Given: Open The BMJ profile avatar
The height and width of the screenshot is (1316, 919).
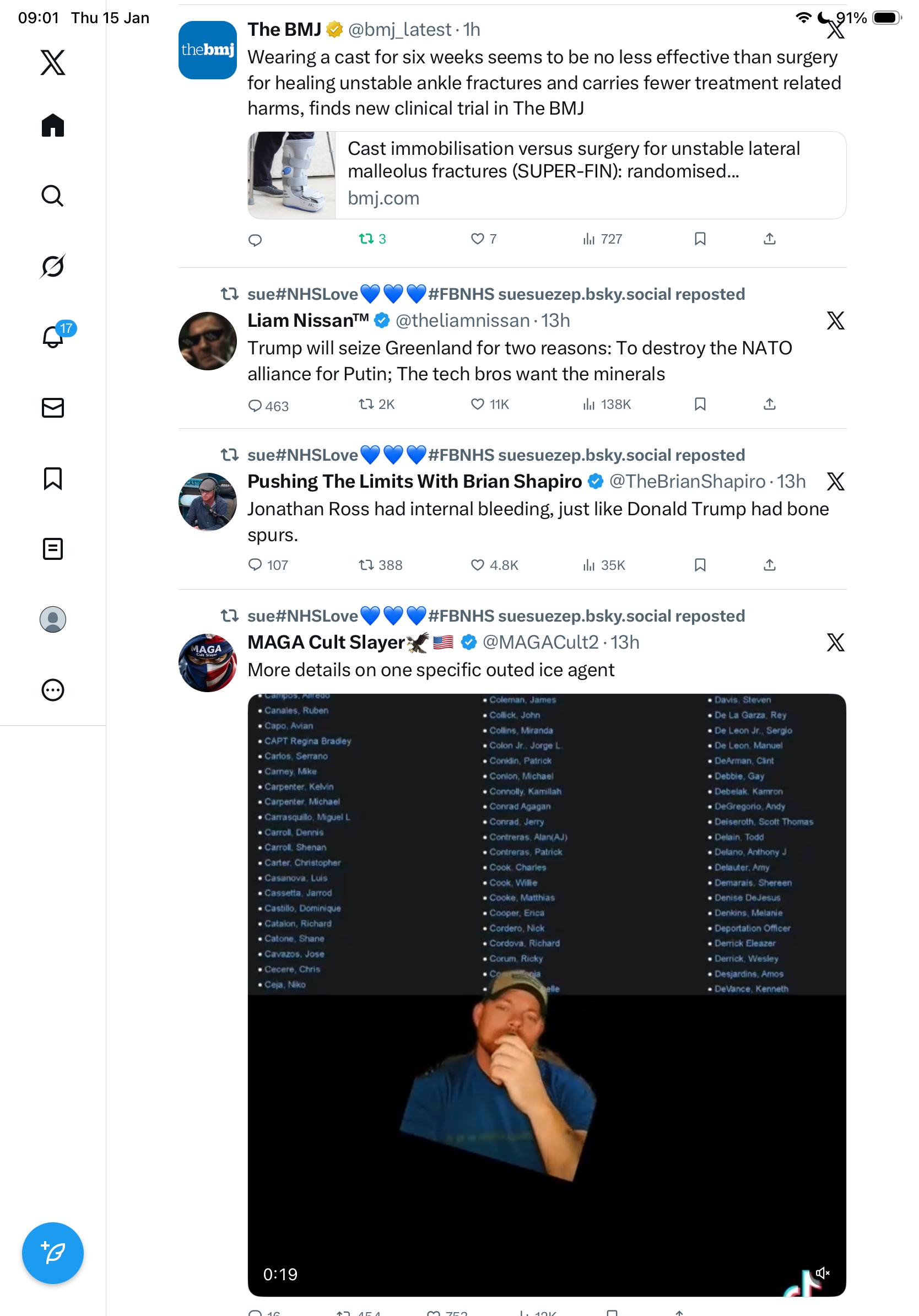Looking at the screenshot, I should tap(207, 51).
